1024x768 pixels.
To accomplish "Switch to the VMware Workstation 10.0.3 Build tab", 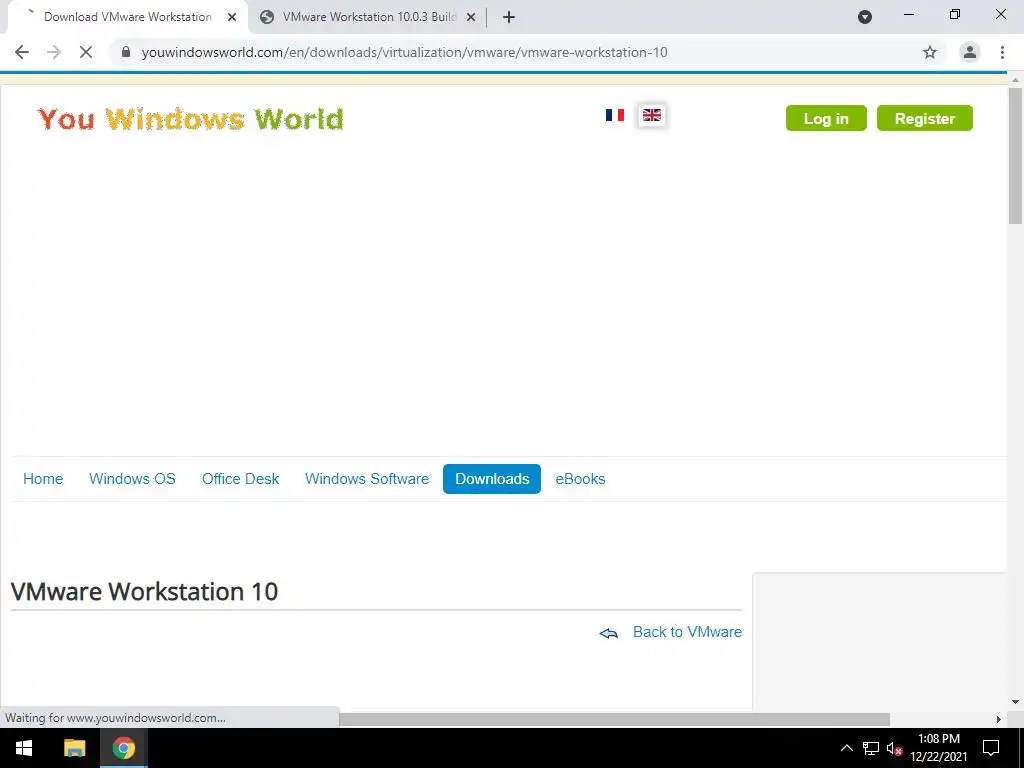I will [x=368, y=18].
